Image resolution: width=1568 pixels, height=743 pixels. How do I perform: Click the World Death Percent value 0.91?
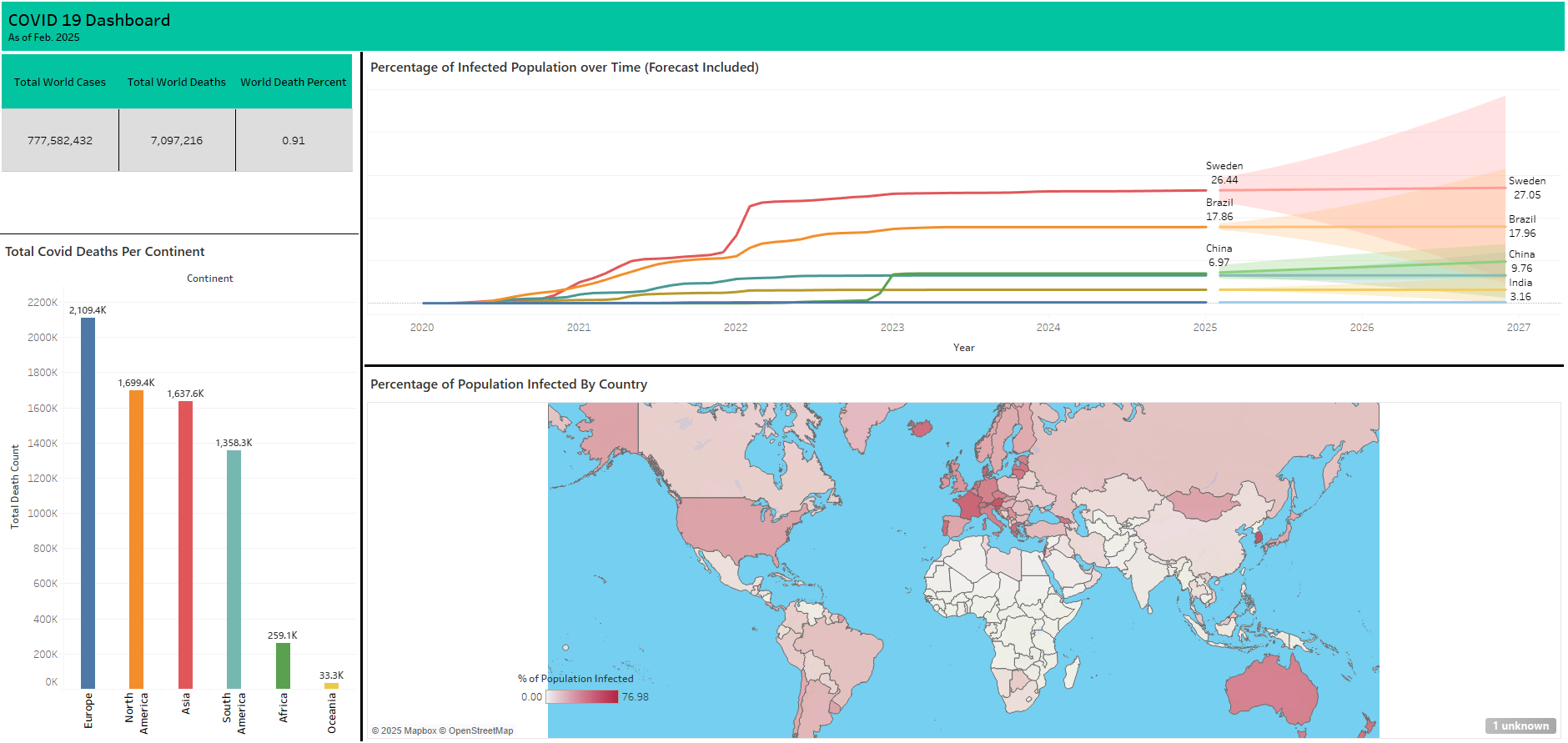294,140
